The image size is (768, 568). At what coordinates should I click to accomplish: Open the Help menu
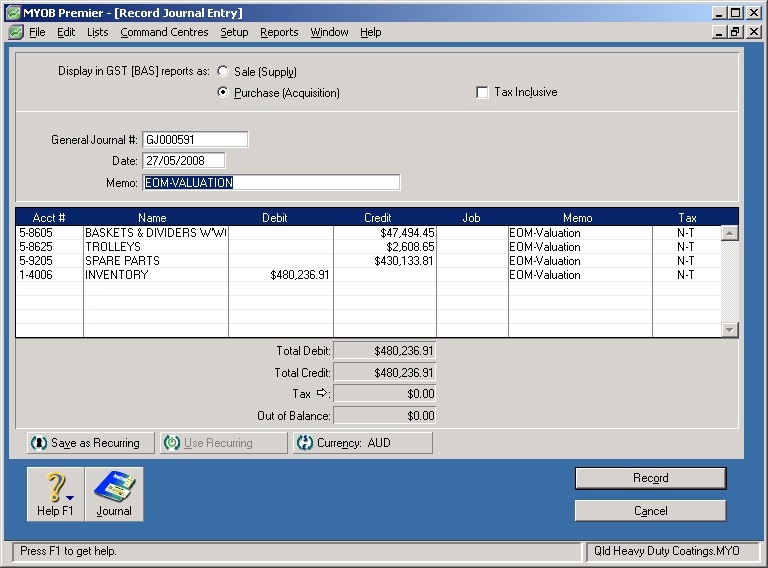pyautogui.click(x=371, y=32)
